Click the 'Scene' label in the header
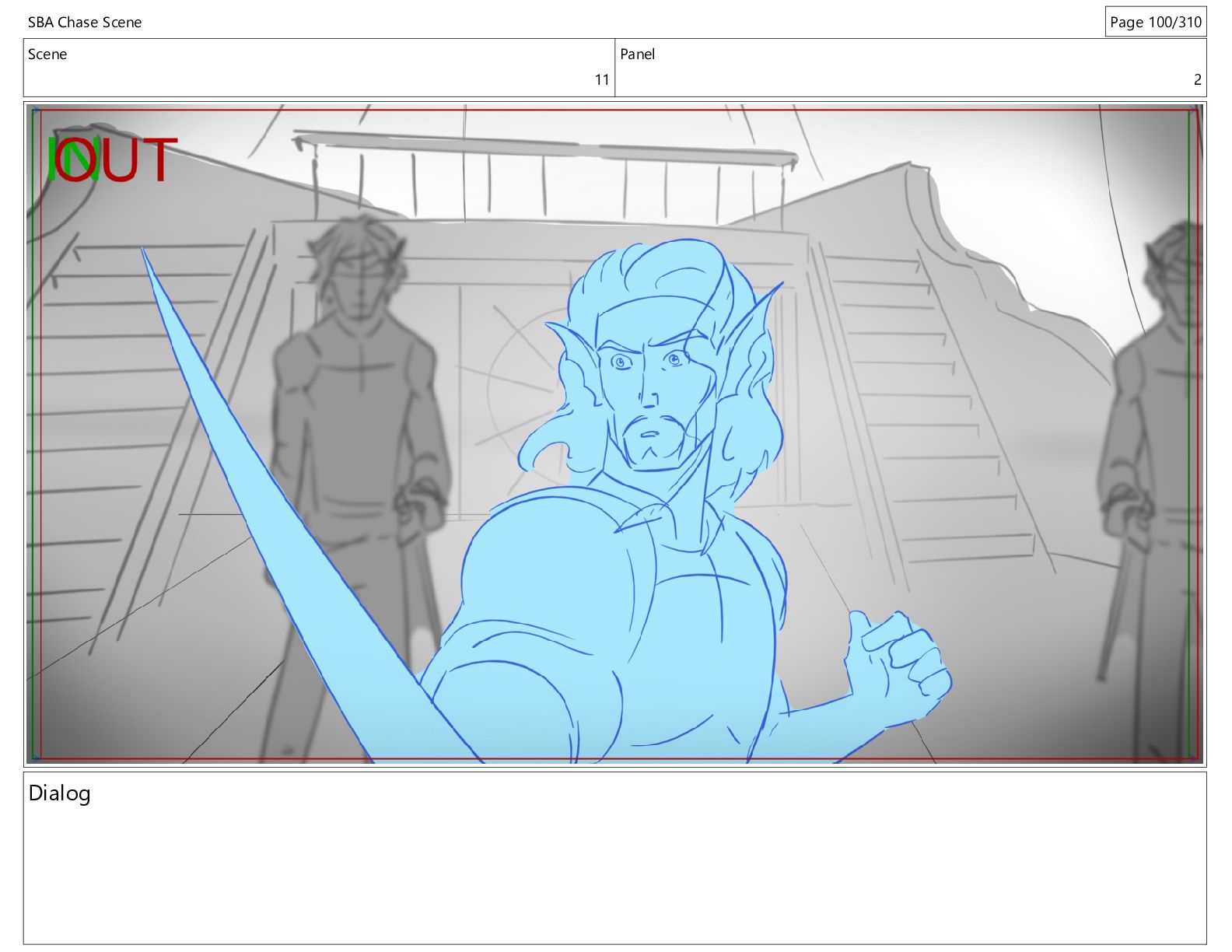The width and height of the screenshot is (1232, 952). [x=47, y=54]
